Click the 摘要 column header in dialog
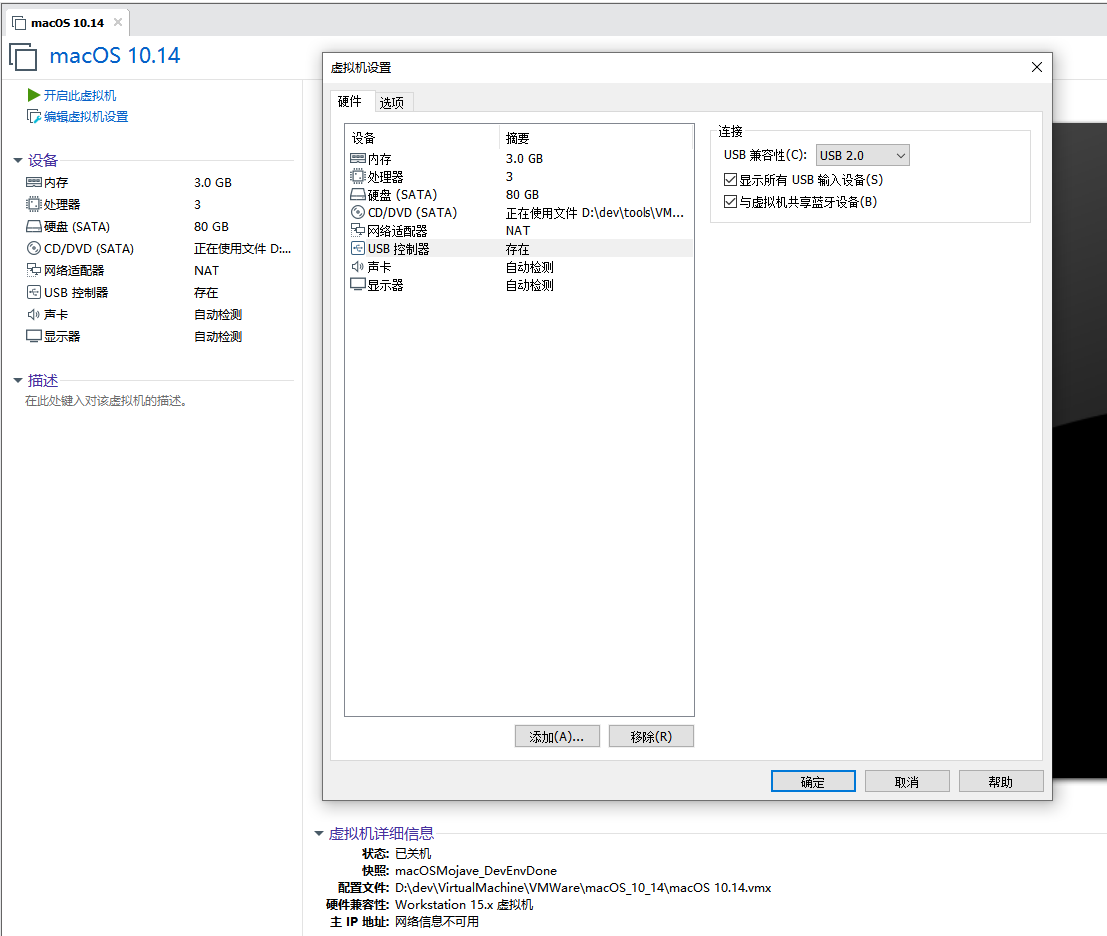1107x936 pixels. coord(597,138)
